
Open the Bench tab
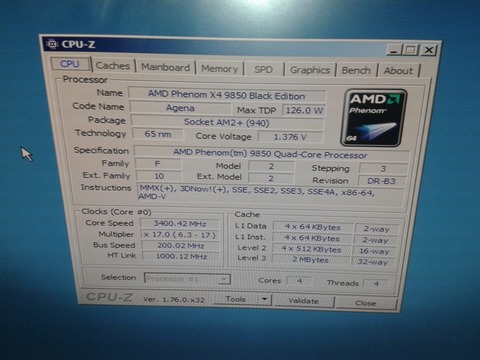click(x=356, y=70)
